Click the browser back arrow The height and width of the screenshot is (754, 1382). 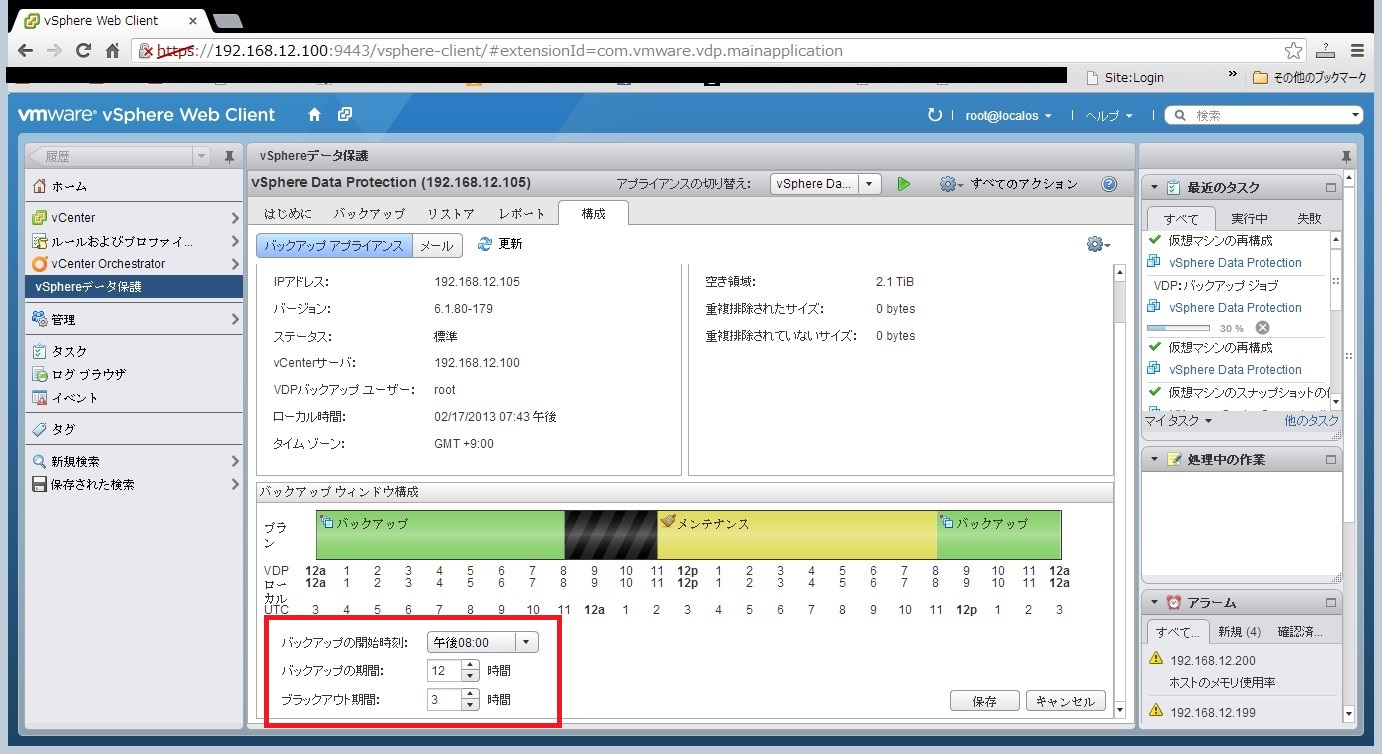(x=25, y=50)
